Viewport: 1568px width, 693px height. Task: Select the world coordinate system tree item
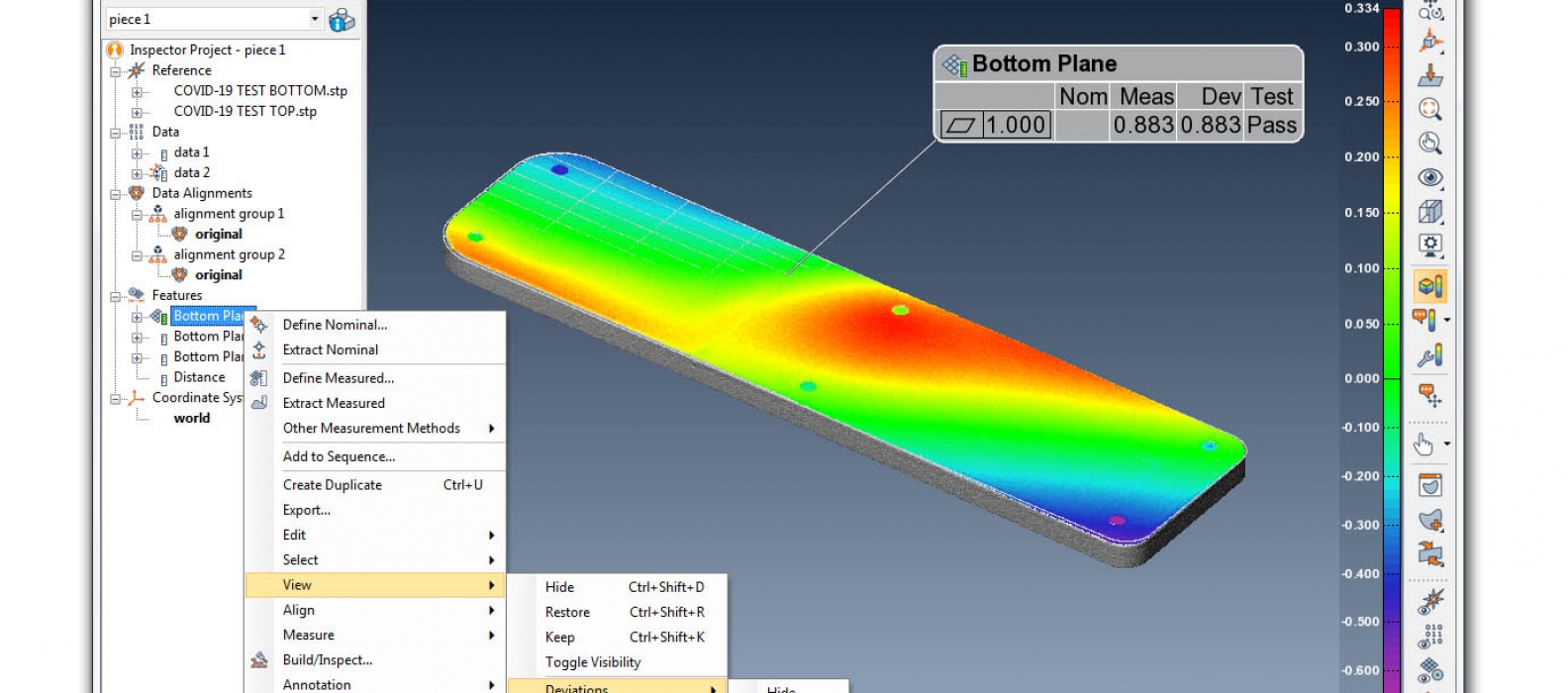point(191,418)
